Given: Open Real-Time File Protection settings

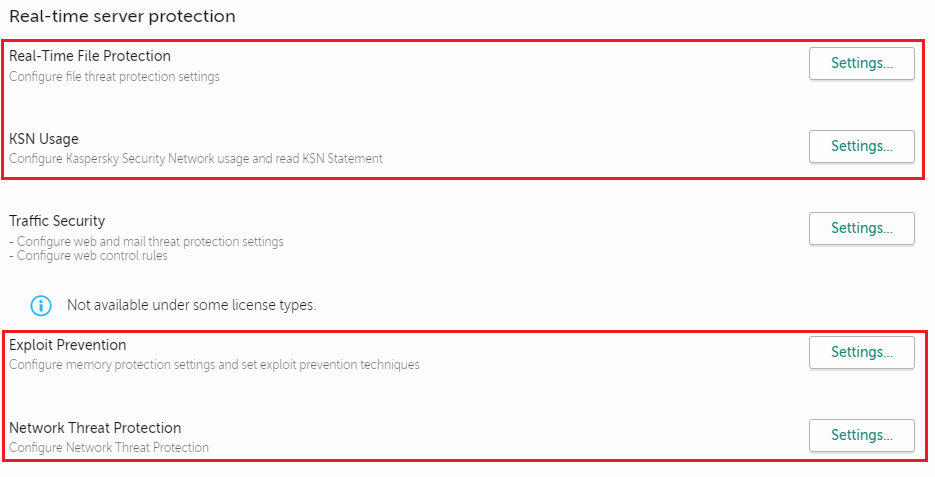Looking at the screenshot, I should coord(861,63).
